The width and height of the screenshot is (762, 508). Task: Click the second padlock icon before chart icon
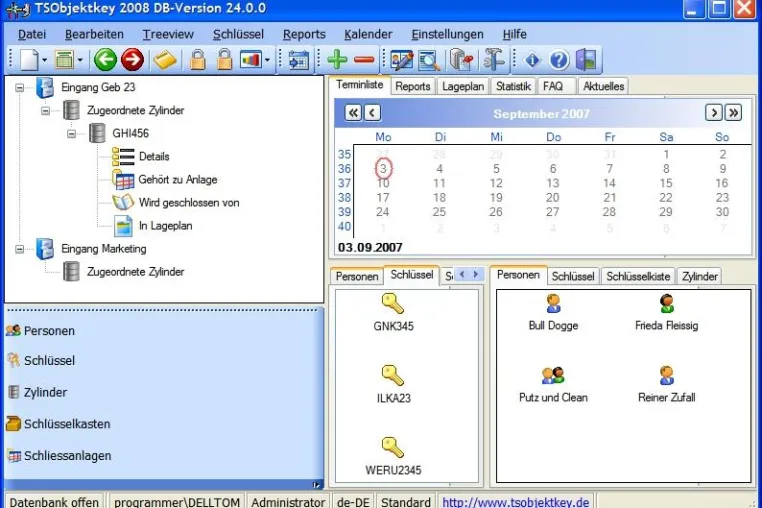coord(224,60)
